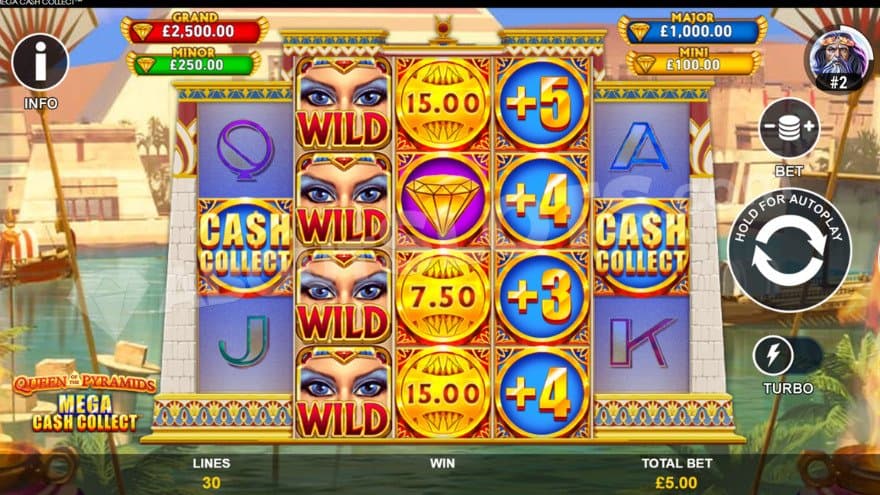This screenshot has width=880, height=495.
Task: Select the MINI £100.00 jackpot banner
Action: tap(694, 62)
